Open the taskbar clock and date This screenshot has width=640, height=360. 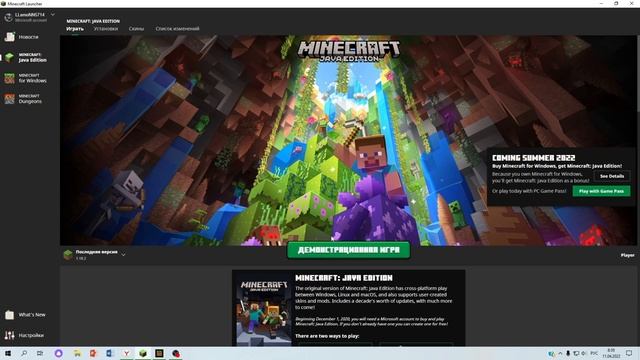tap(611, 353)
